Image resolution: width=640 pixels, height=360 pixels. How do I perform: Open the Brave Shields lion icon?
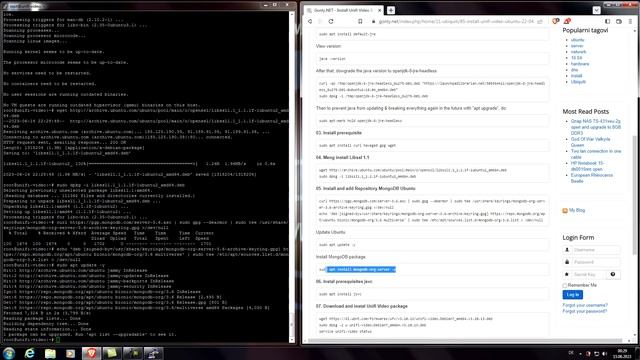[556, 21]
